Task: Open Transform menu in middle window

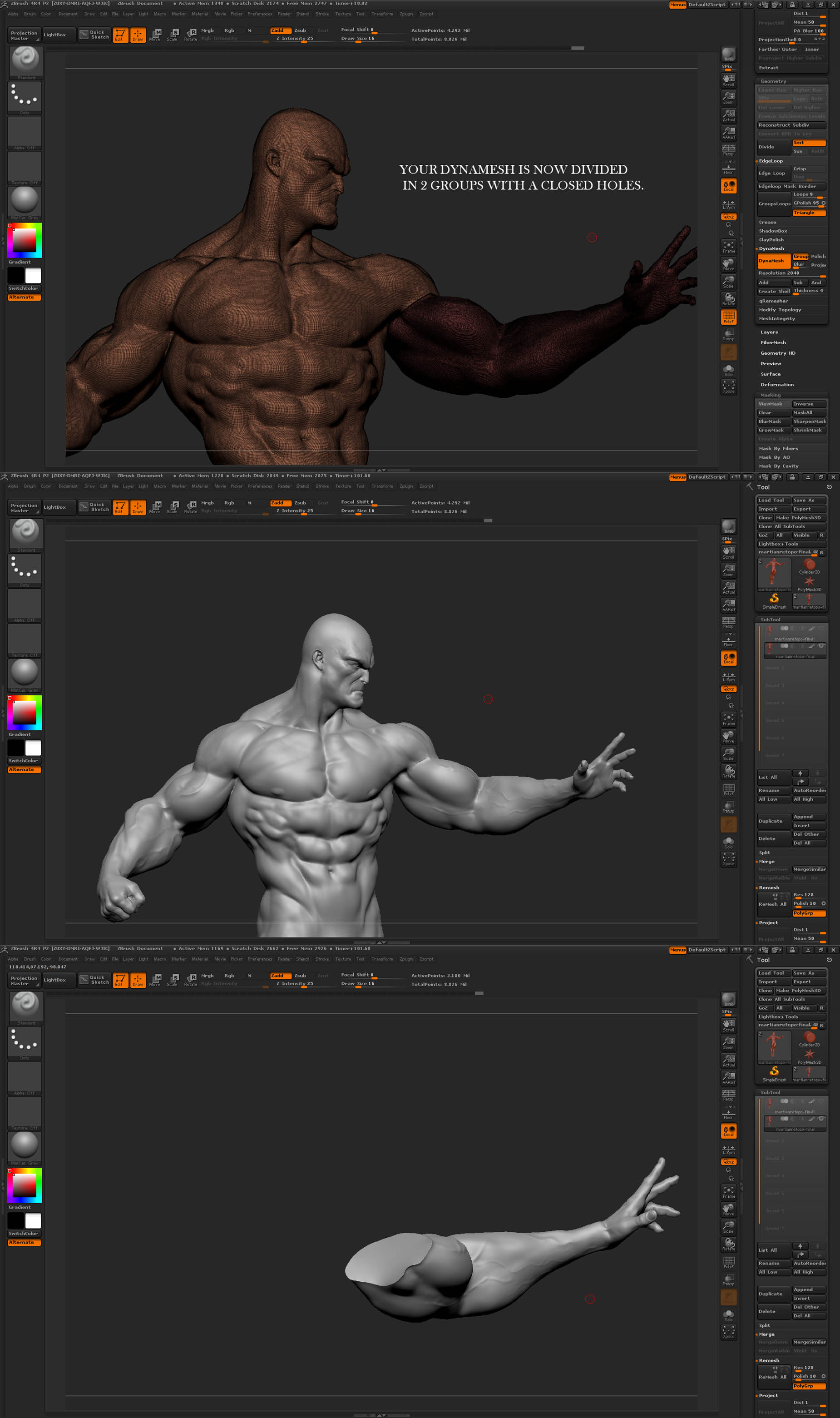Action: point(382,486)
